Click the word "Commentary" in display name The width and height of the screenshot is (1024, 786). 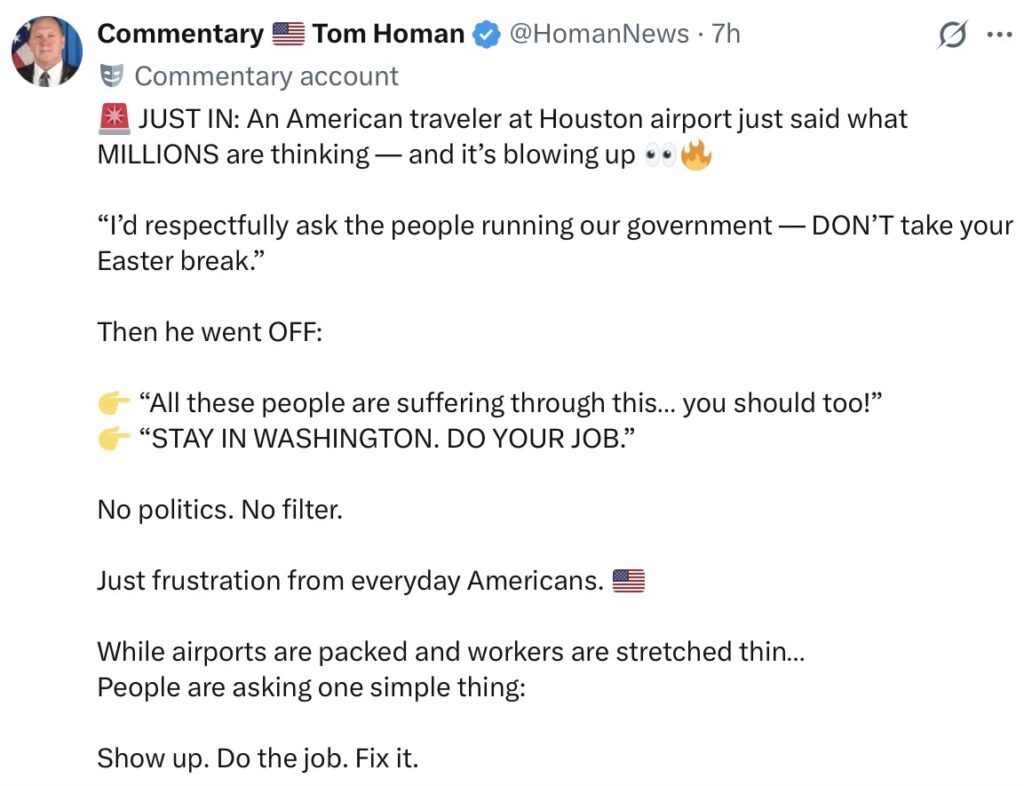click(x=180, y=34)
